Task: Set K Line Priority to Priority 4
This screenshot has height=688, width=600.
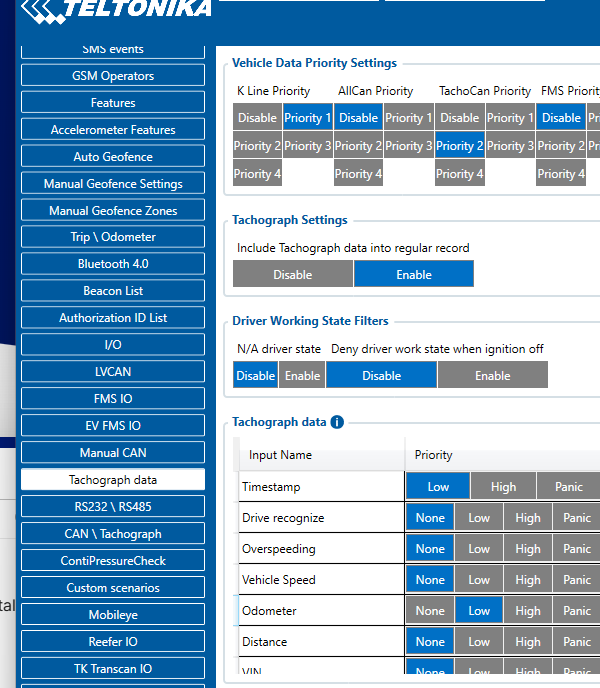Action: pos(257,173)
